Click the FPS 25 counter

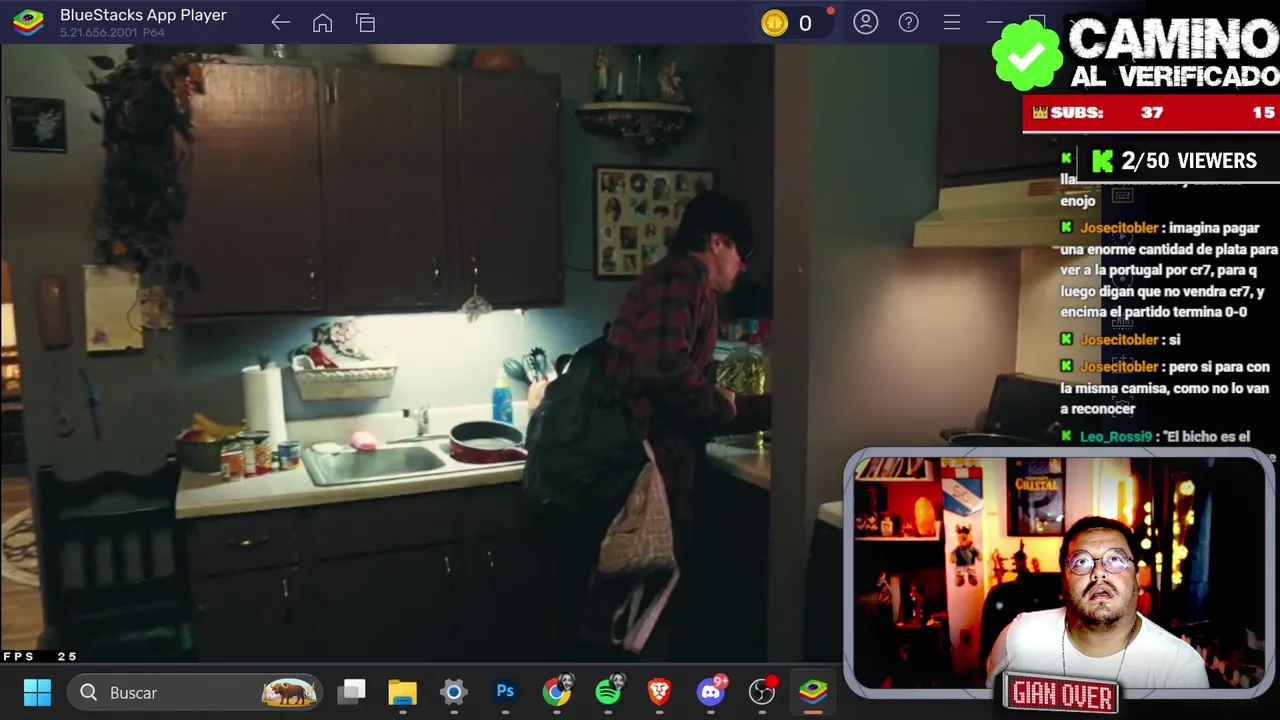coord(40,657)
